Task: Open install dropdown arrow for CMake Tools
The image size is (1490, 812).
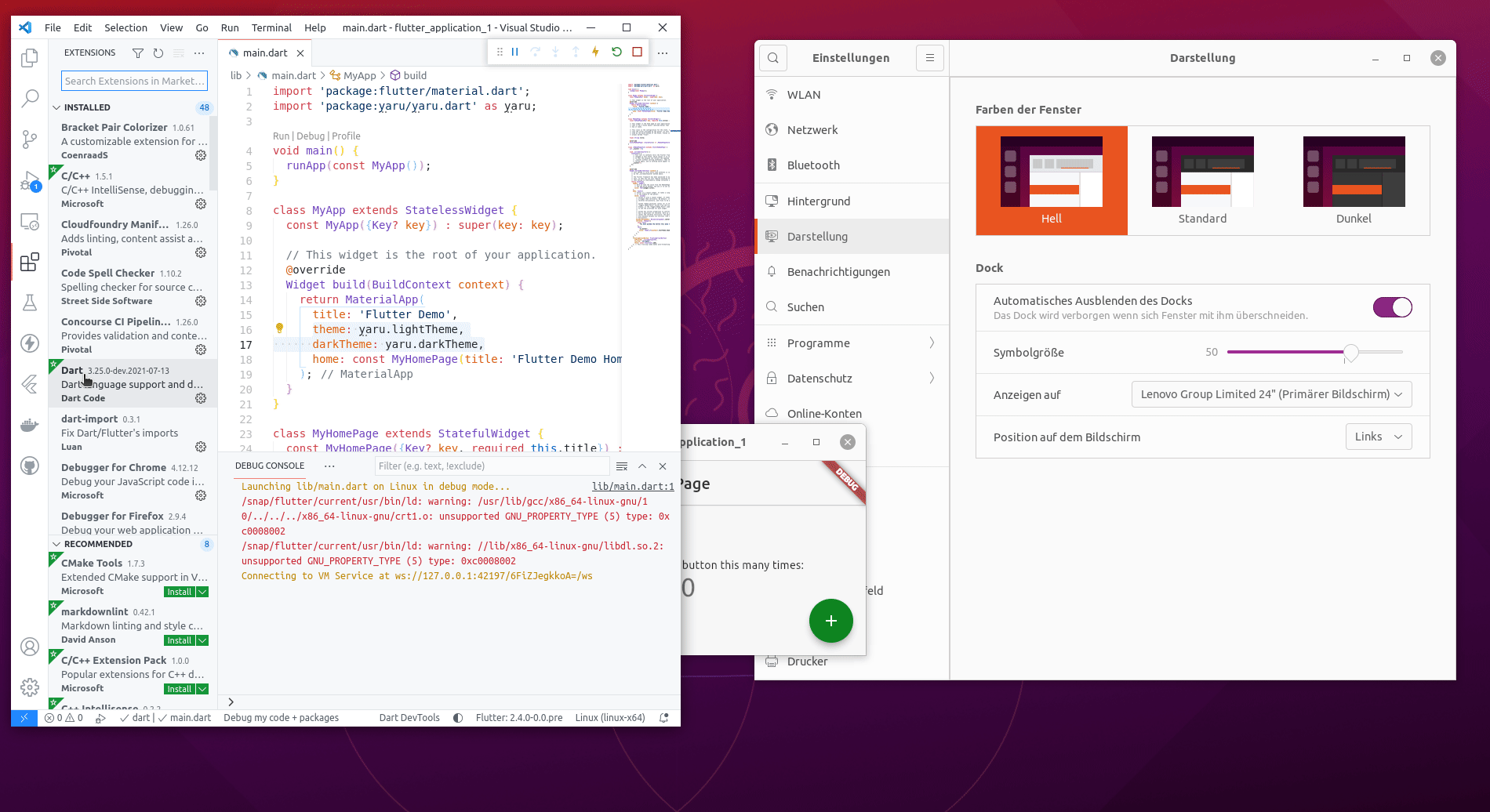Action: (x=202, y=592)
